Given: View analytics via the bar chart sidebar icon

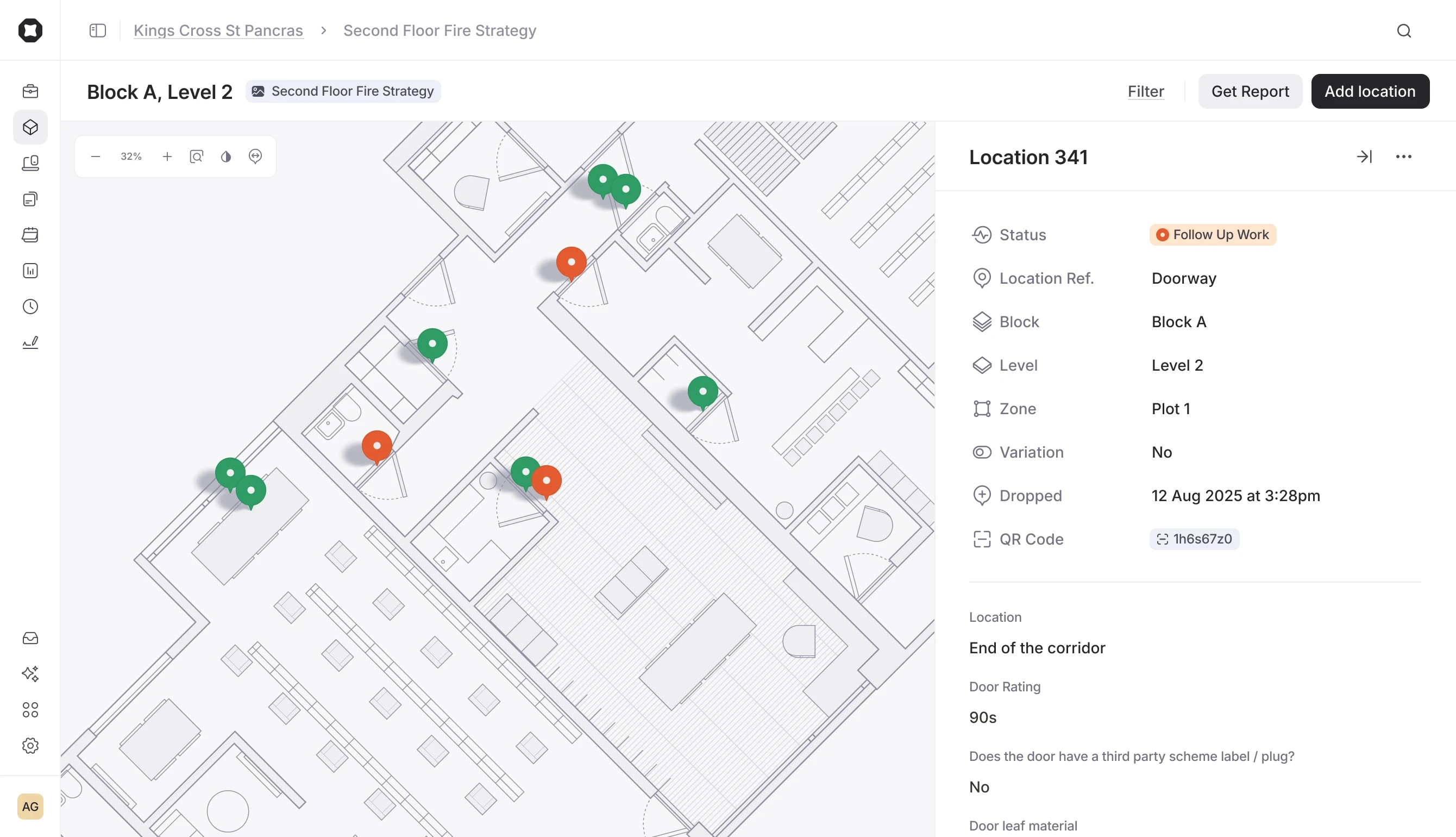Looking at the screenshot, I should tap(30, 270).
